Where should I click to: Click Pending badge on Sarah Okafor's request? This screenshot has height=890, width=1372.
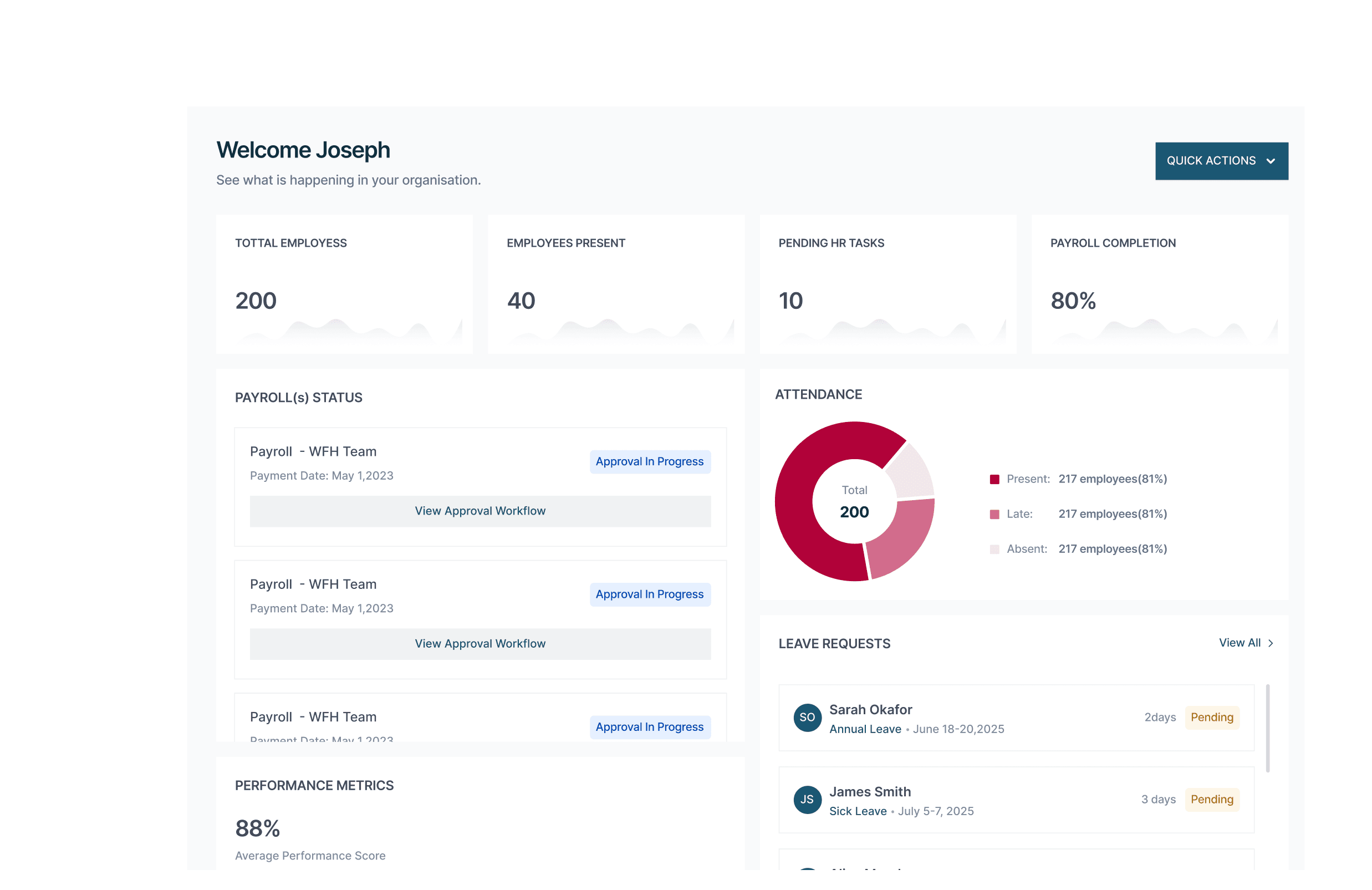point(1212,717)
